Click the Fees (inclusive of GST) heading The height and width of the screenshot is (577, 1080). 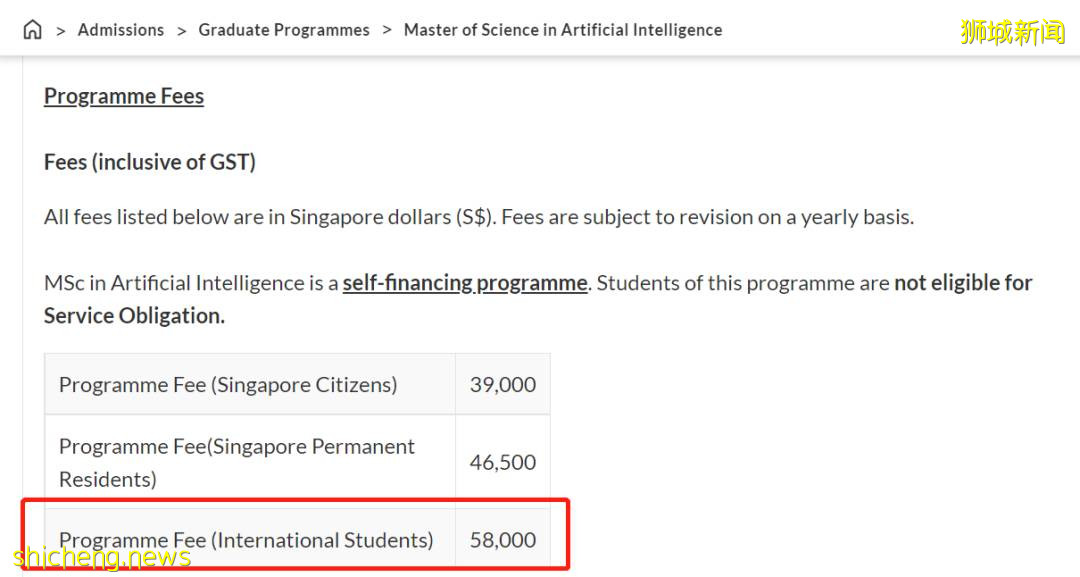[149, 161]
